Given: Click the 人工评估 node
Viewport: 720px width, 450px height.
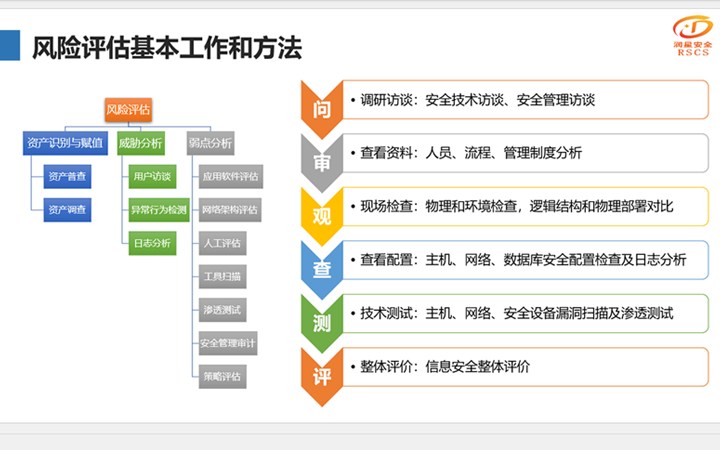Looking at the screenshot, I should (223, 243).
